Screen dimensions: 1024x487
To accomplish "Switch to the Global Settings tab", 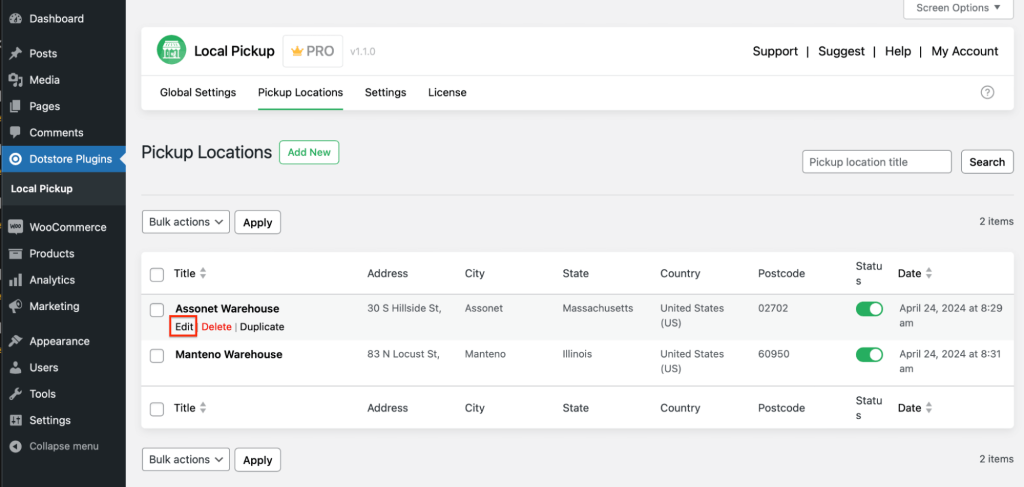I will (x=198, y=93).
